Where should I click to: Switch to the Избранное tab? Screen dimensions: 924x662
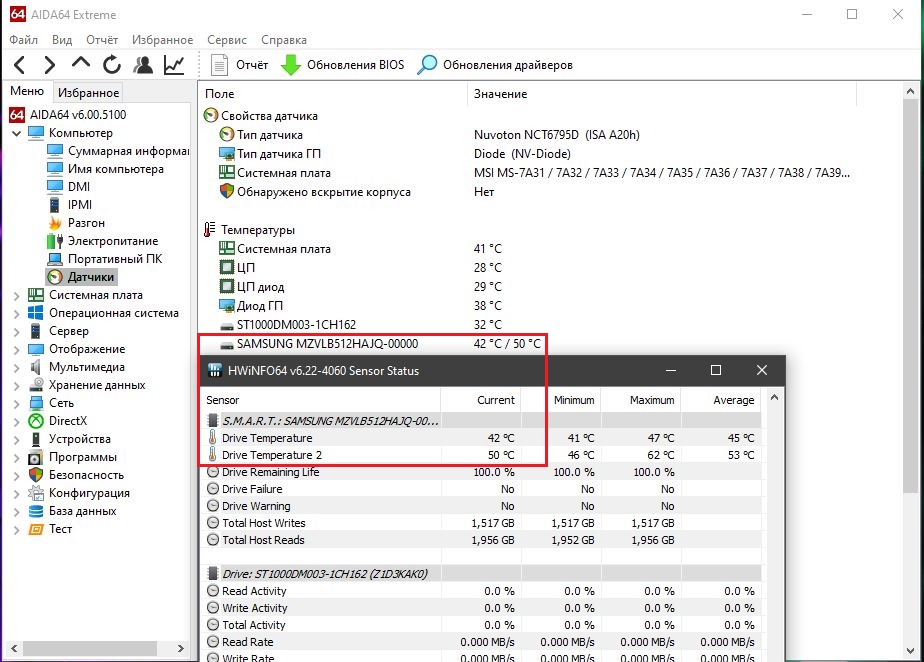coord(88,93)
